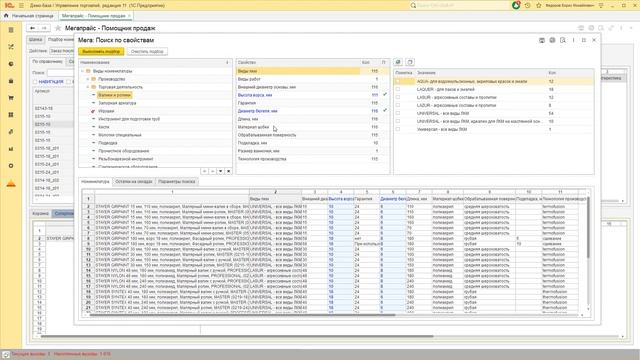Viewport: 640px width, 360px height.
Task: Select the Материал шубки property row
Action: point(312,127)
